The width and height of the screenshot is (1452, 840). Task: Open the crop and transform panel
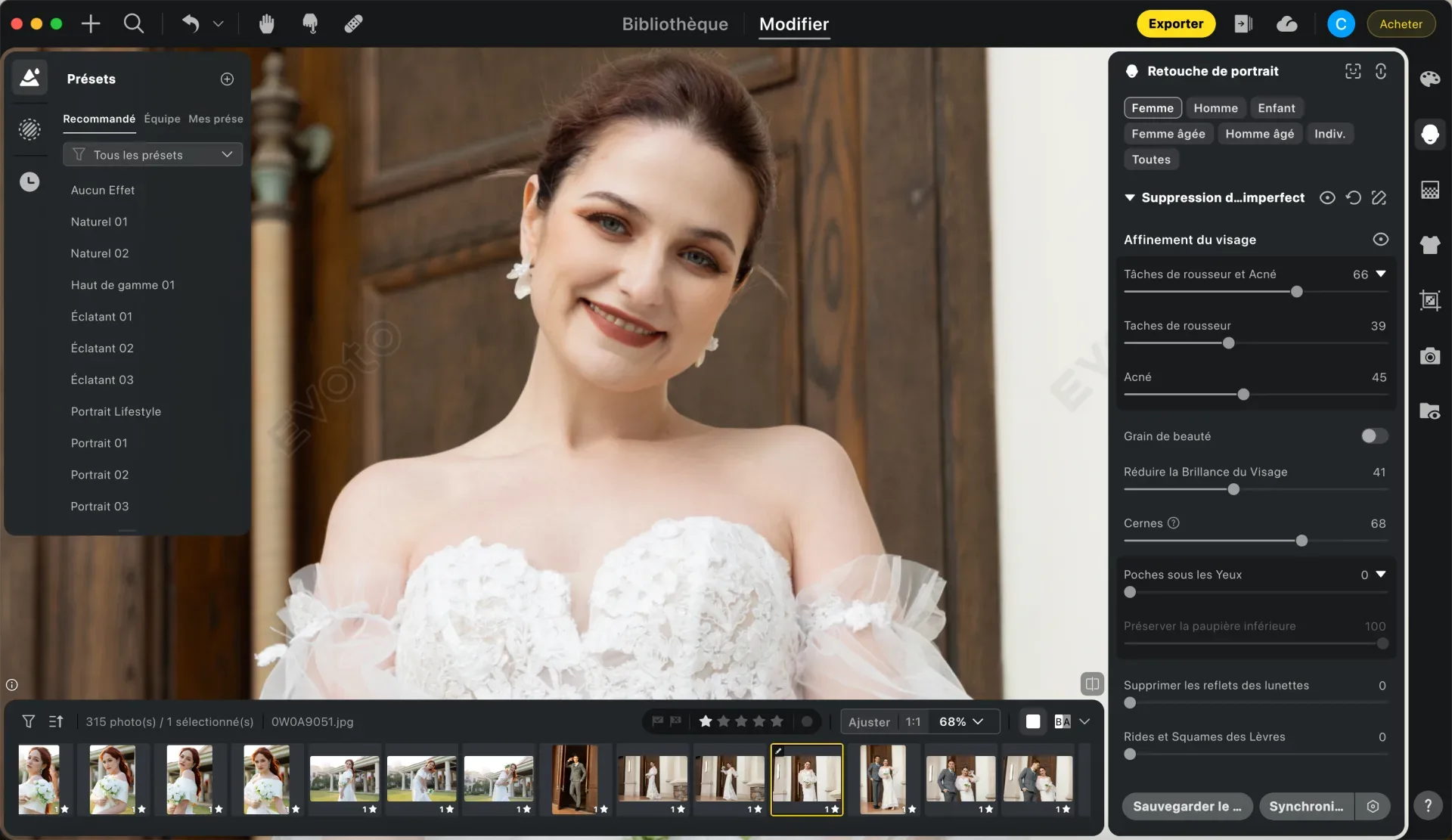coord(1429,300)
